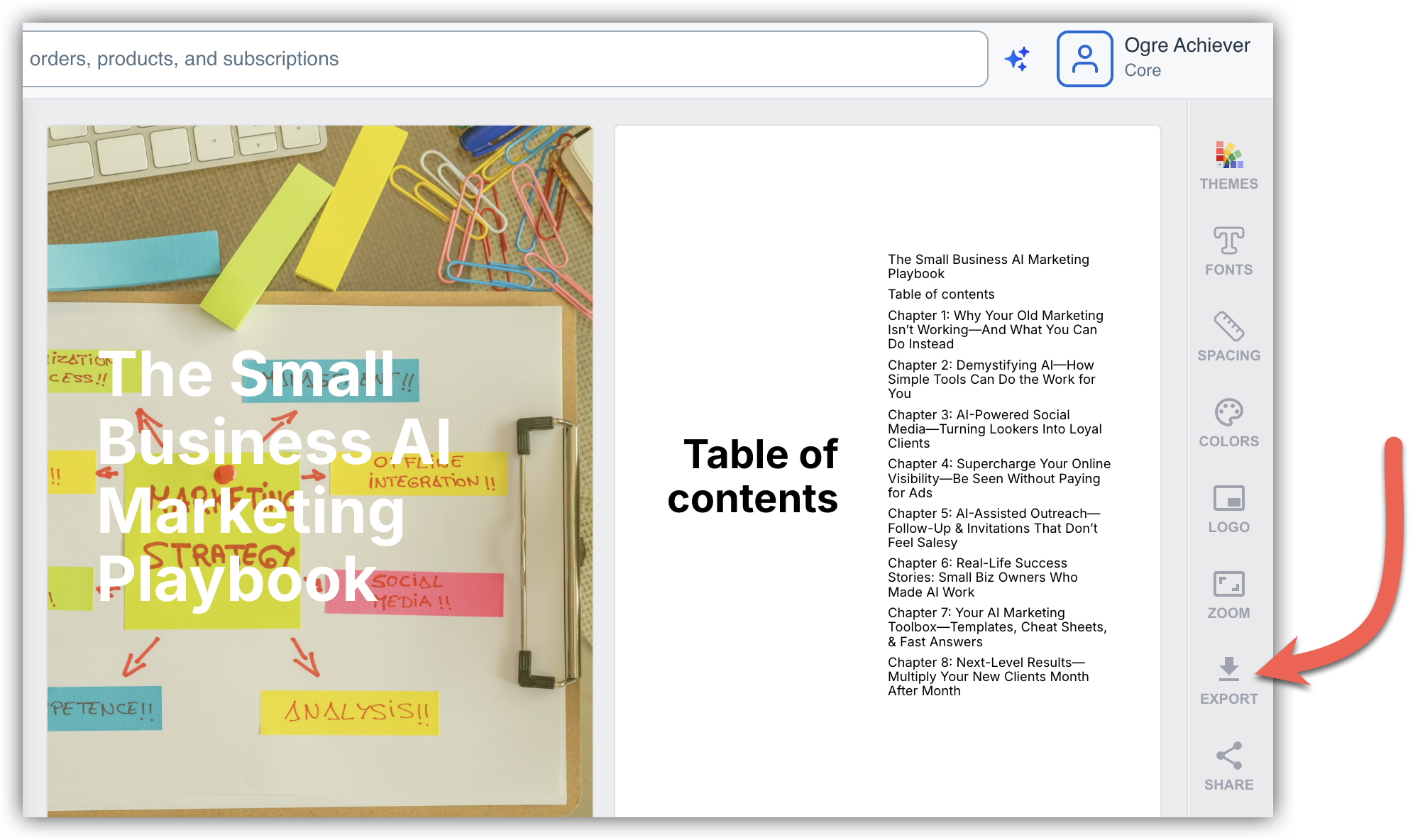This screenshot has width=1425, height=840.
Task: Click the Export download icon
Action: pyautogui.click(x=1228, y=669)
